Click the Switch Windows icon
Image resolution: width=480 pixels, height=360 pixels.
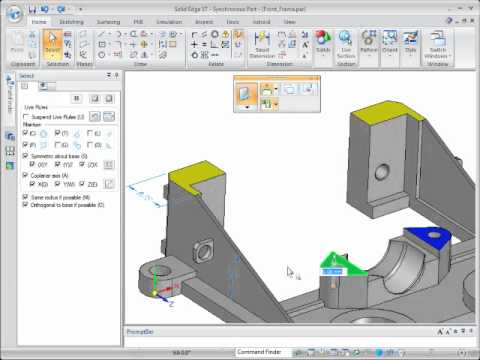pos(438,39)
